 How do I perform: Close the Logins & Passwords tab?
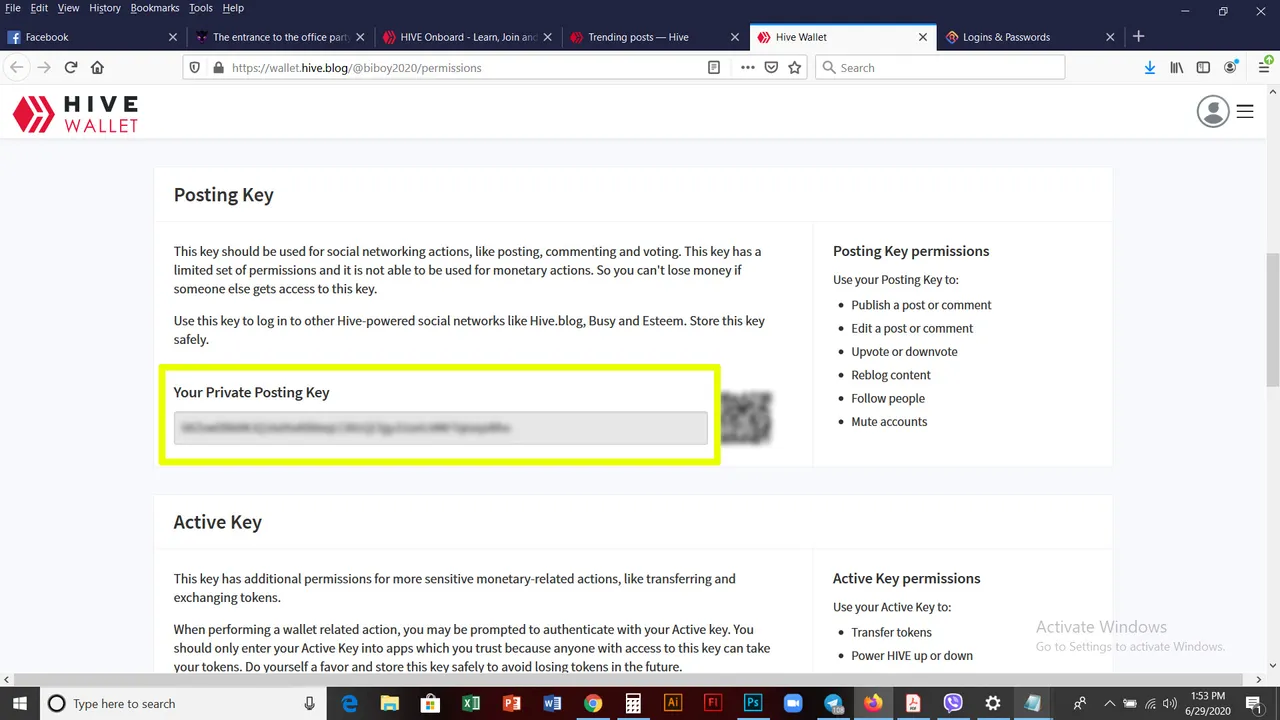(1110, 37)
